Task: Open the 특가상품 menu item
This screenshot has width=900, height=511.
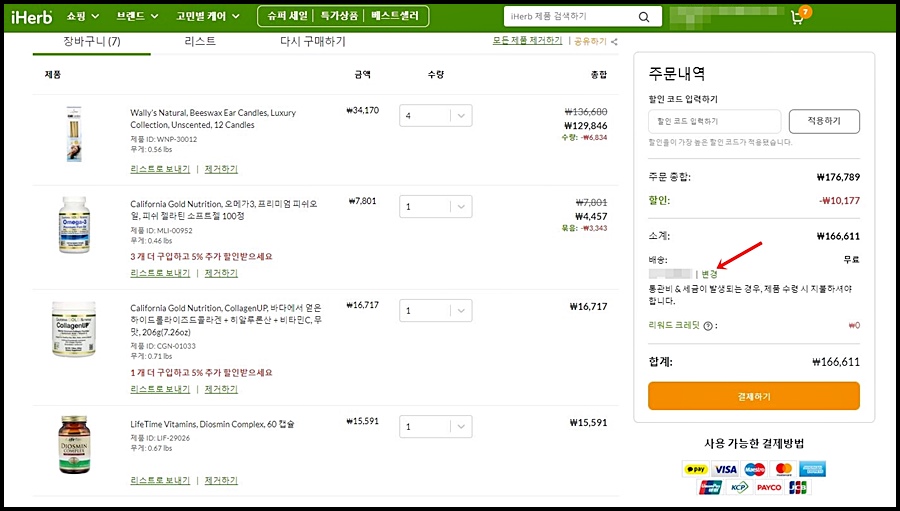Action: [x=339, y=16]
